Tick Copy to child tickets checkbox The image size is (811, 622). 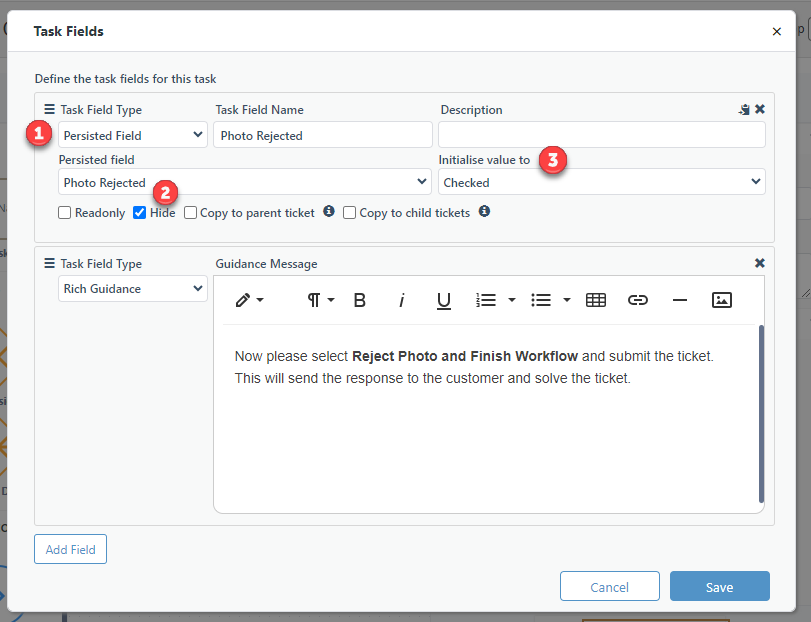350,213
